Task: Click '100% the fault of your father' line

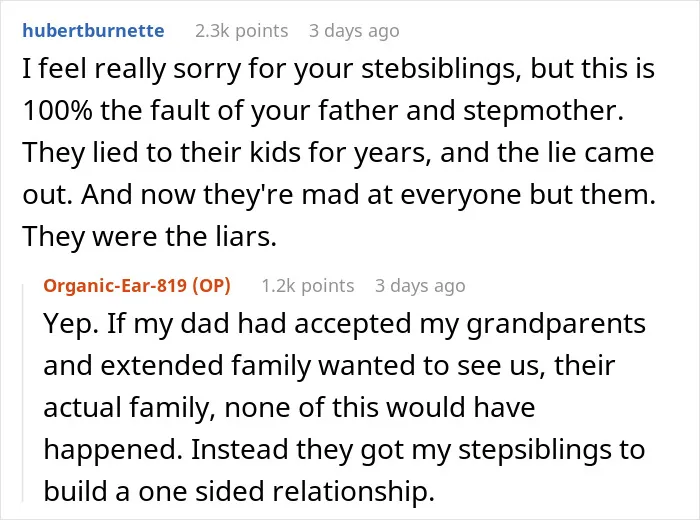Action: [x=323, y=110]
